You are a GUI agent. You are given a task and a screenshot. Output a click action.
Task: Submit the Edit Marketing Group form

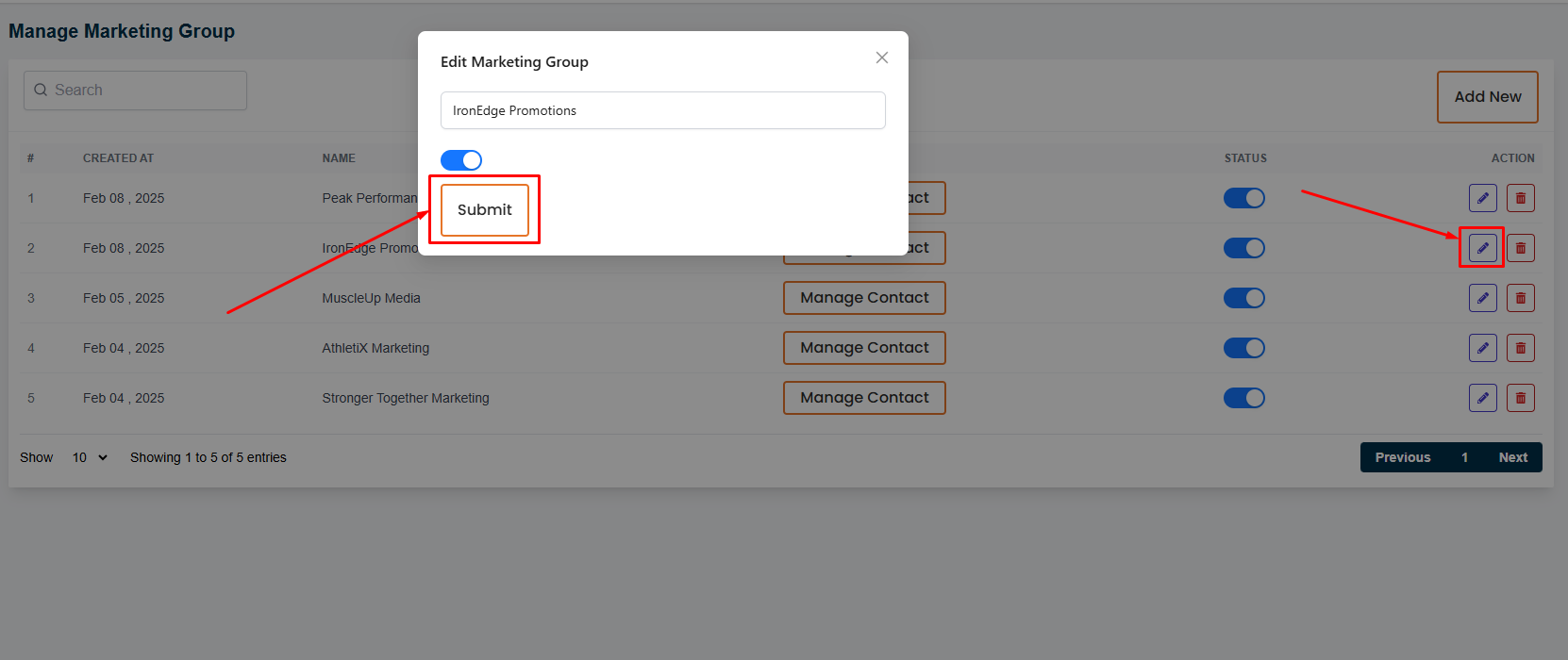[484, 210]
